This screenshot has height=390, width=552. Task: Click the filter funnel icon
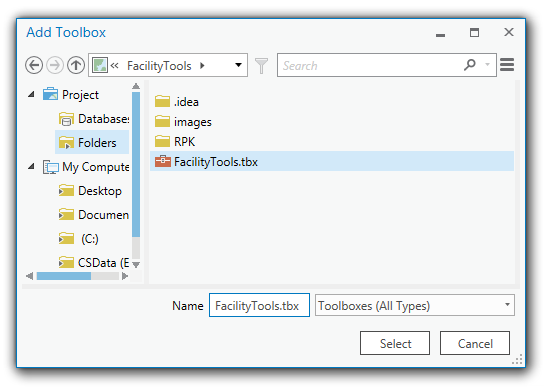(262, 65)
